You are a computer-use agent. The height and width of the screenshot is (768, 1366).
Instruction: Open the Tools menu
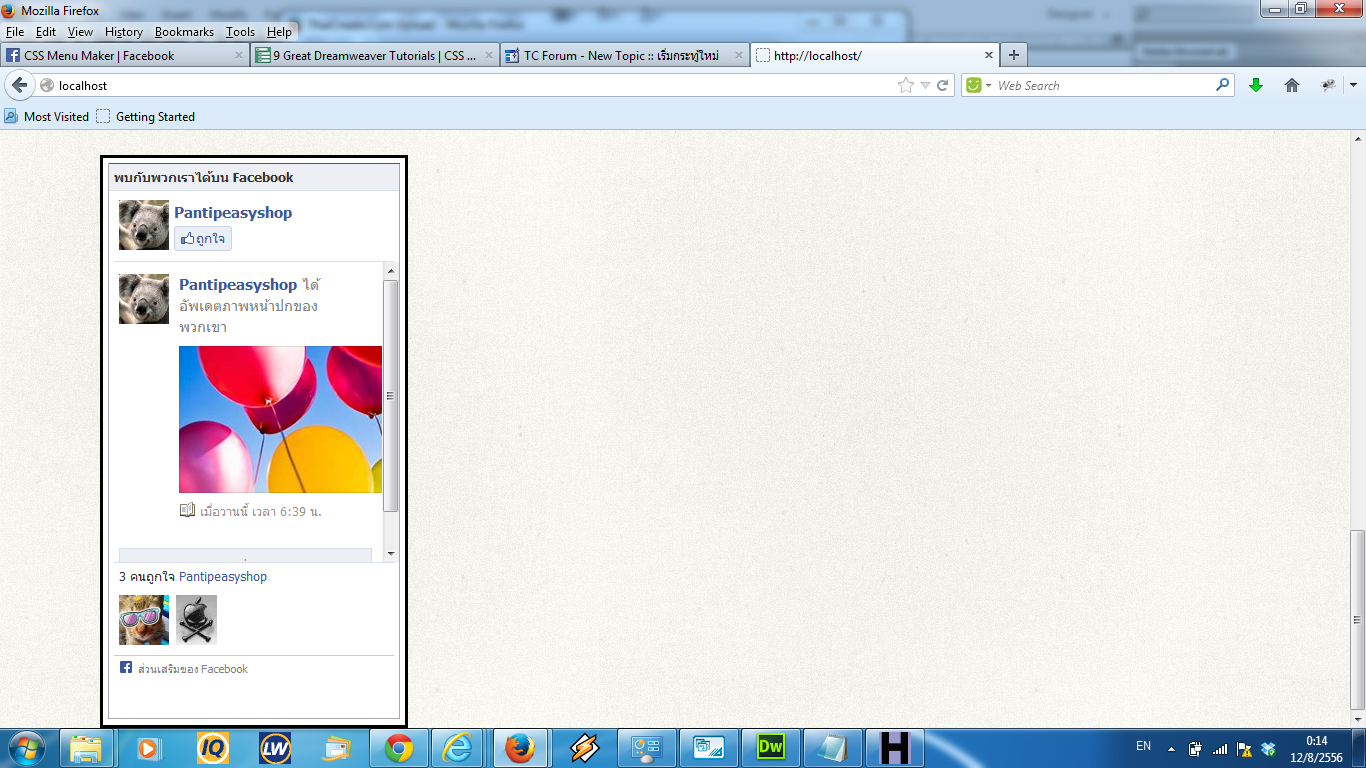tap(240, 32)
